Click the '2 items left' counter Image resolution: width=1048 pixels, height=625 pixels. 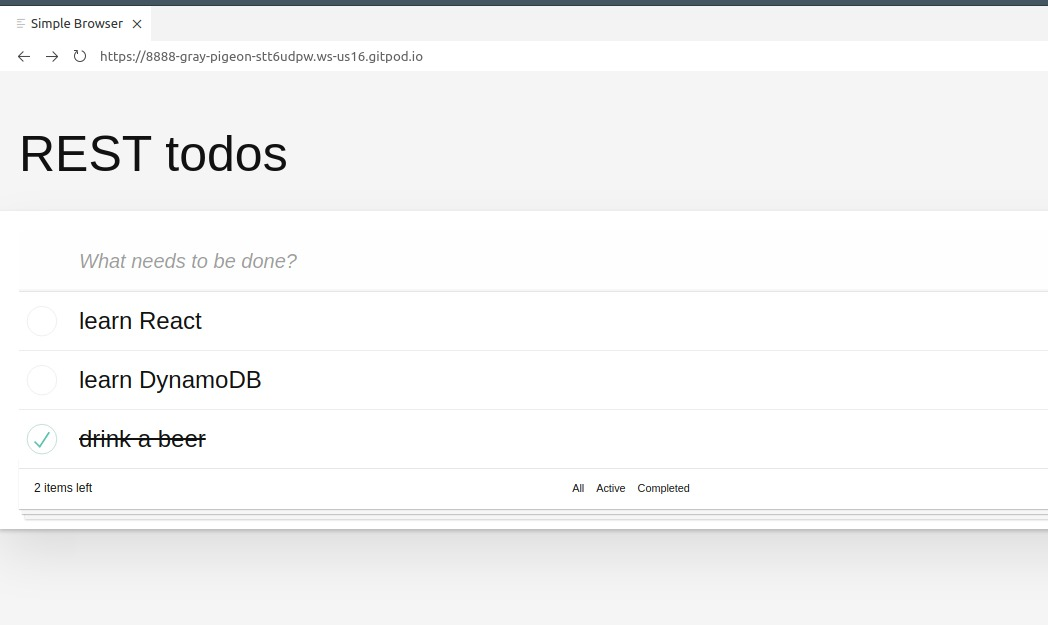[62, 488]
